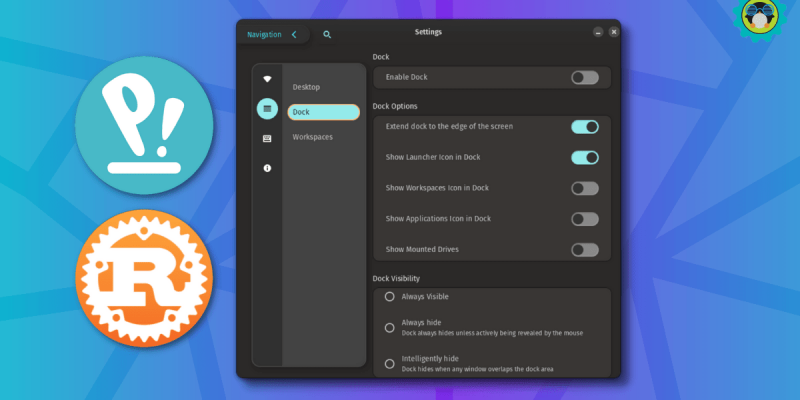Open the About info icon
Viewport: 800px width, 400px height.
[x=267, y=168]
